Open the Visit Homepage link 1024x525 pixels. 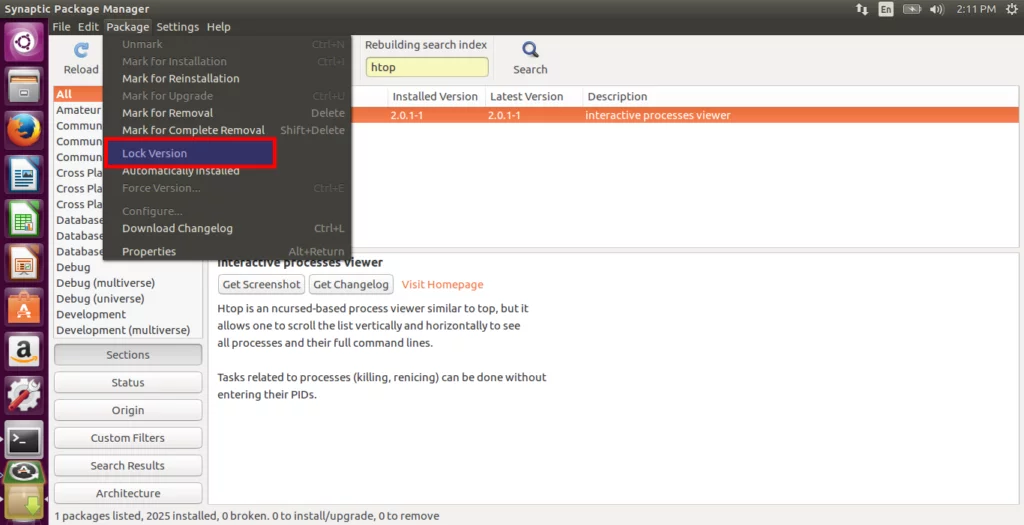tap(442, 285)
